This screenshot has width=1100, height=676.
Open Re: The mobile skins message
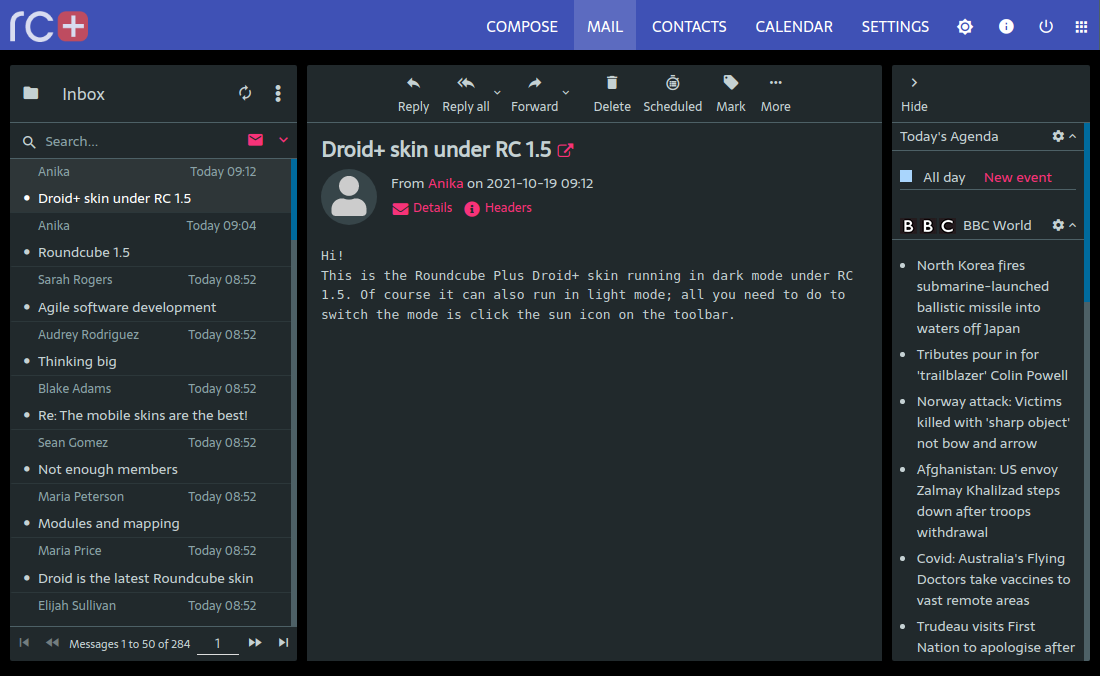pos(151,403)
